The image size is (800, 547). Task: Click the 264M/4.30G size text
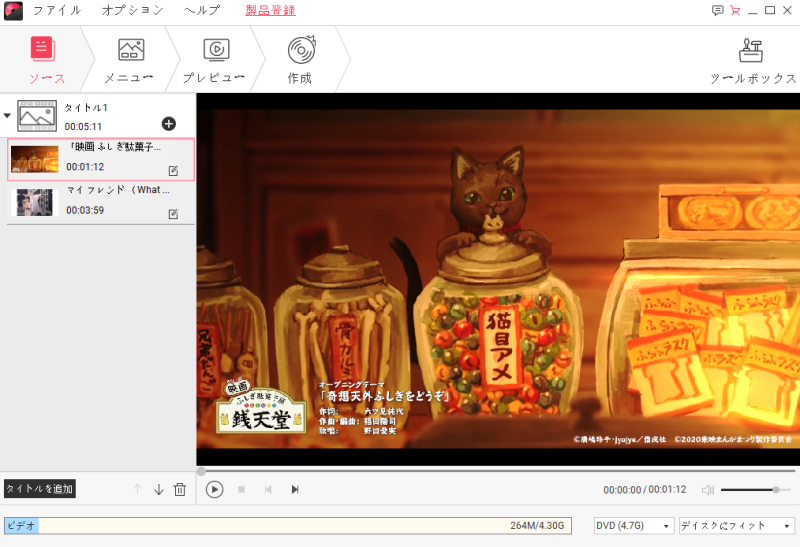537,526
